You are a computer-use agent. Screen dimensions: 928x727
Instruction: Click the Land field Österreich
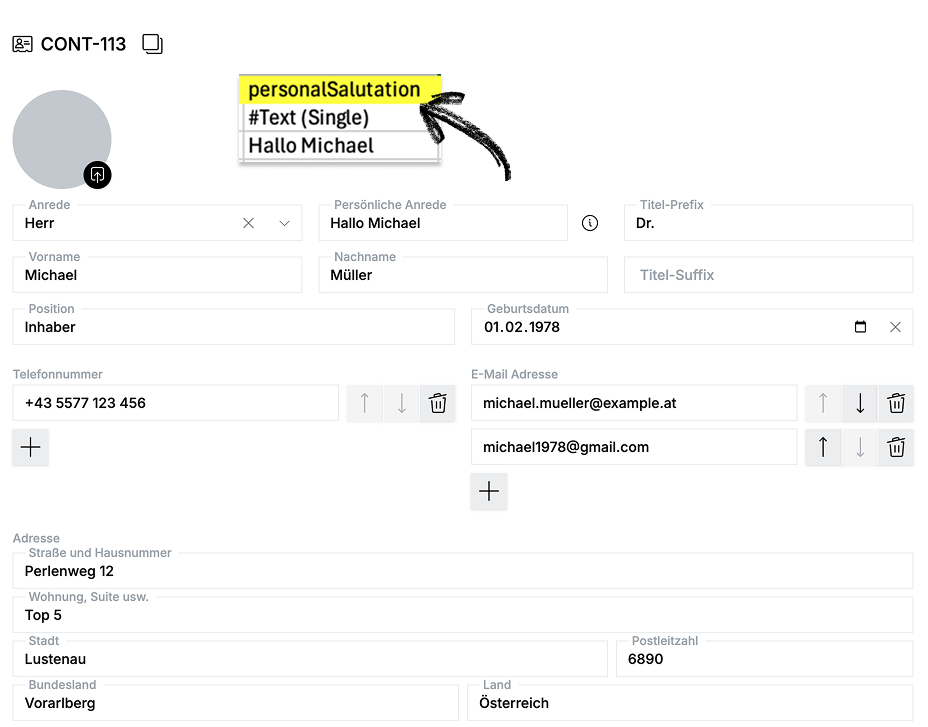690,703
